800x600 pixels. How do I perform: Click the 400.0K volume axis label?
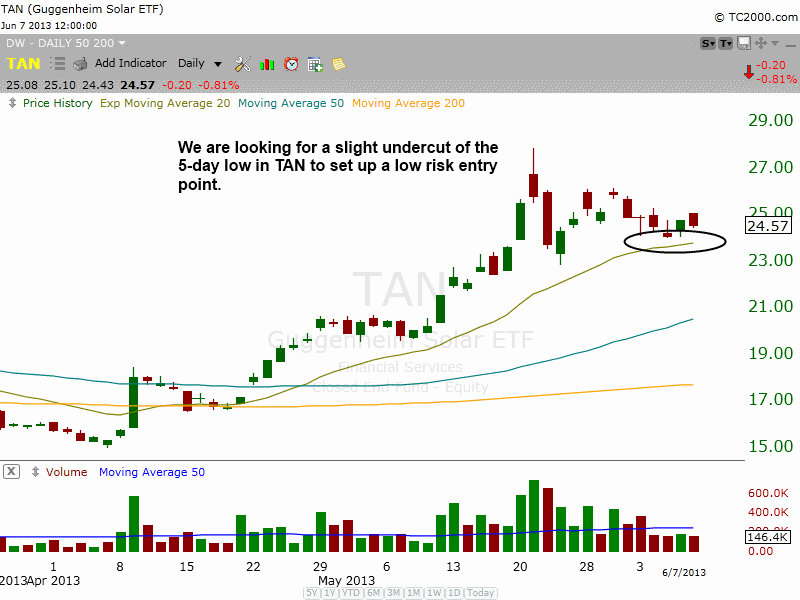[768, 512]
